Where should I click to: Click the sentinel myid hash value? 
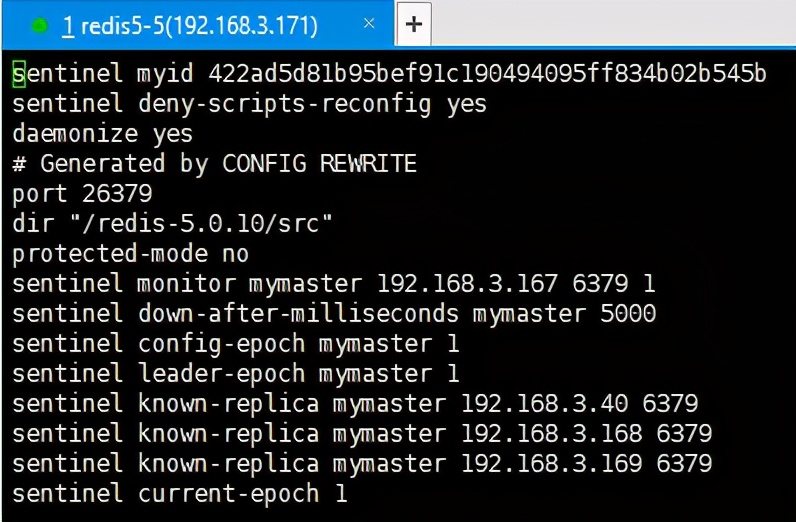coord(487,74)
